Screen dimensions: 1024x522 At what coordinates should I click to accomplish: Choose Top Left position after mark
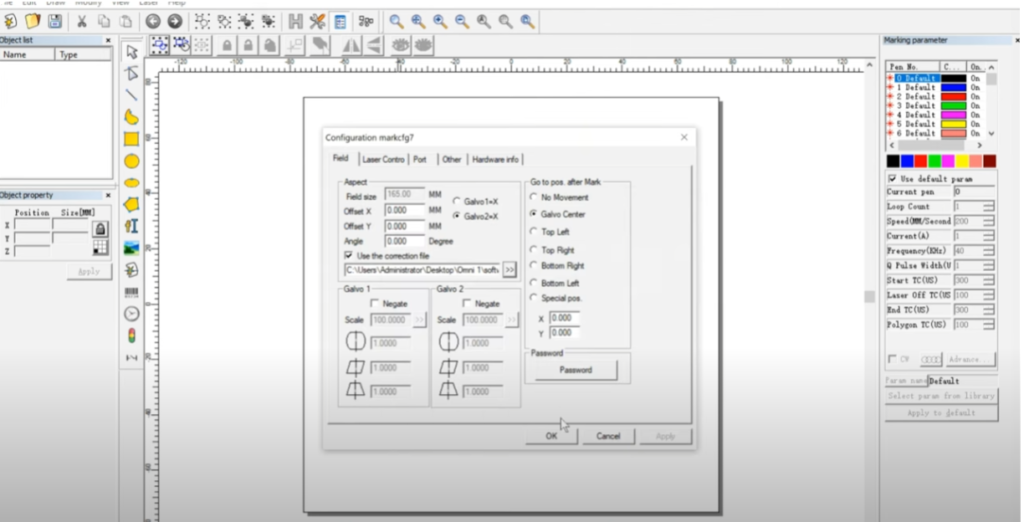coord(533,232)
